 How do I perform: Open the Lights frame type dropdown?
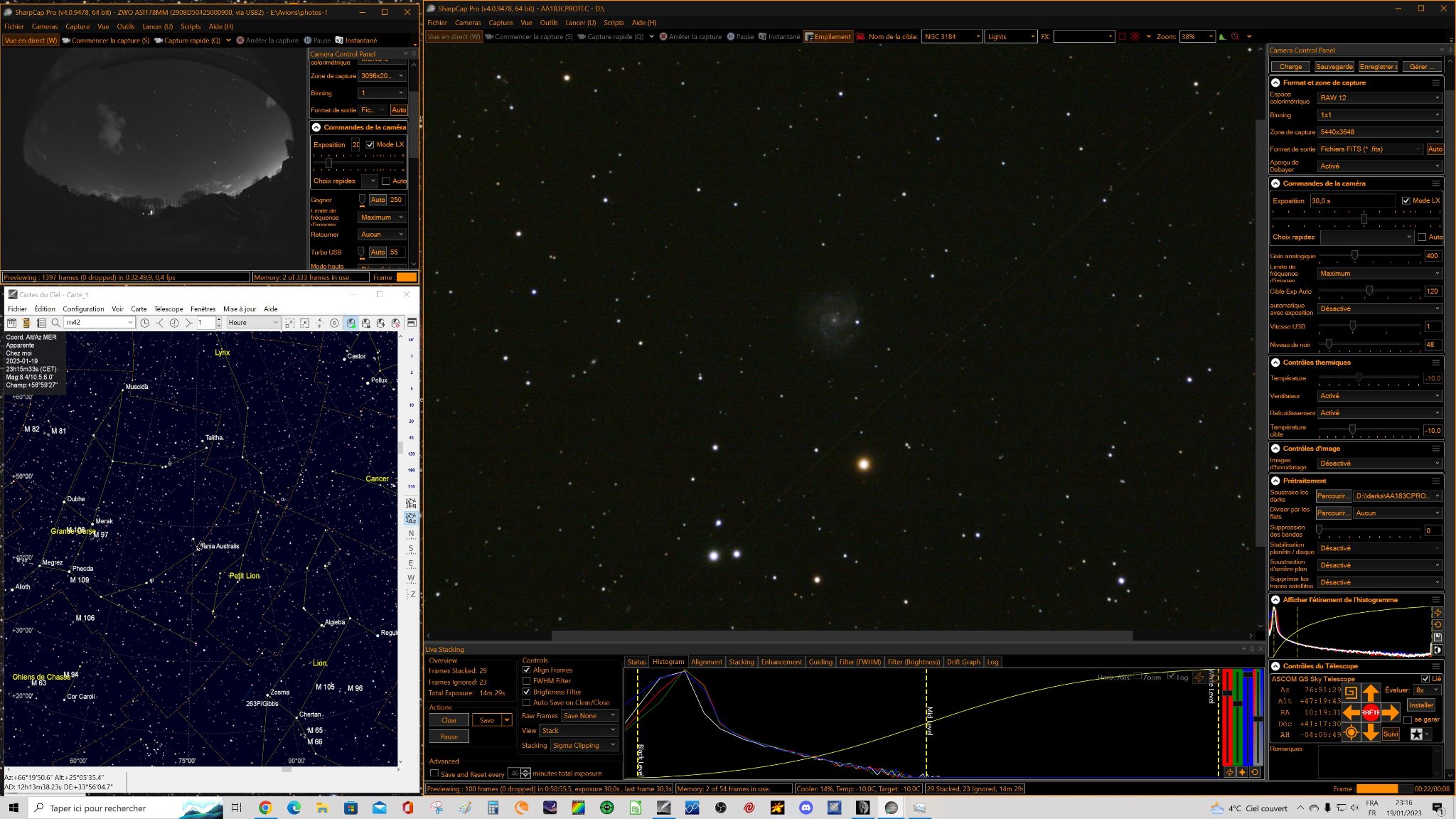click(1012, 36)
